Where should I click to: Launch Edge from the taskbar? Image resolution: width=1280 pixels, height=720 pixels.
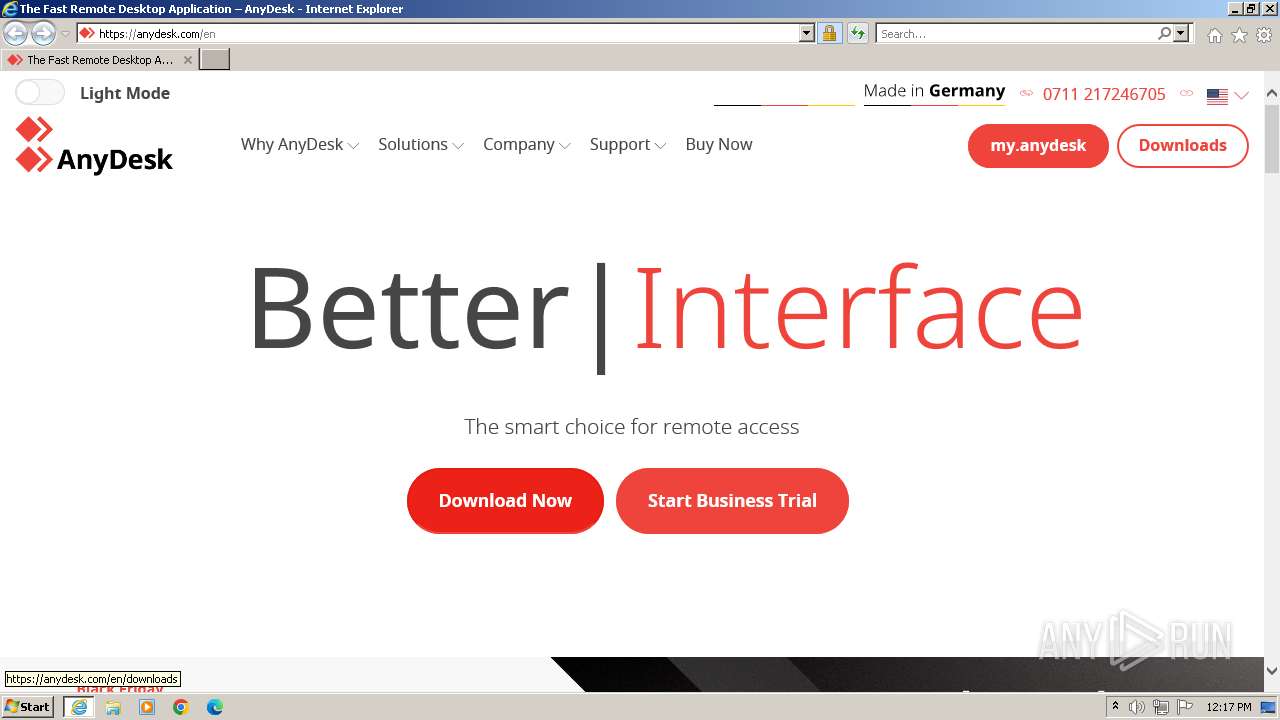pyautogui.click(x=215, y=707)
